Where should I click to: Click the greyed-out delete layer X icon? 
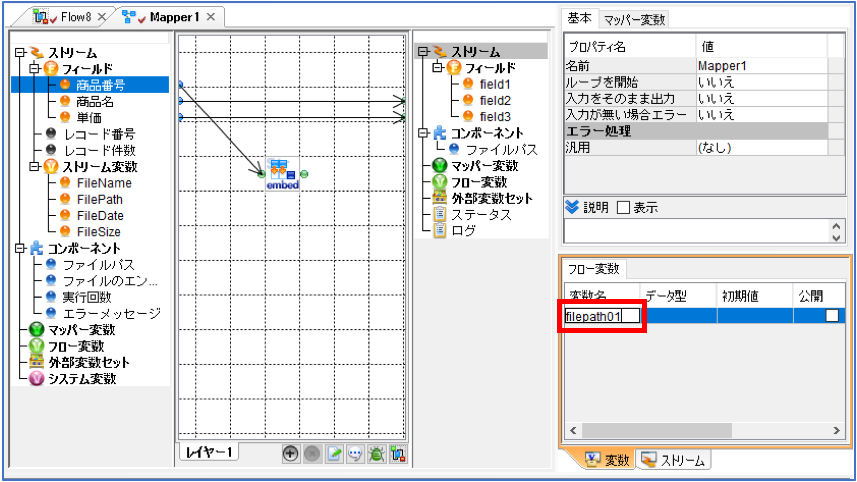[x=312, y=454]
